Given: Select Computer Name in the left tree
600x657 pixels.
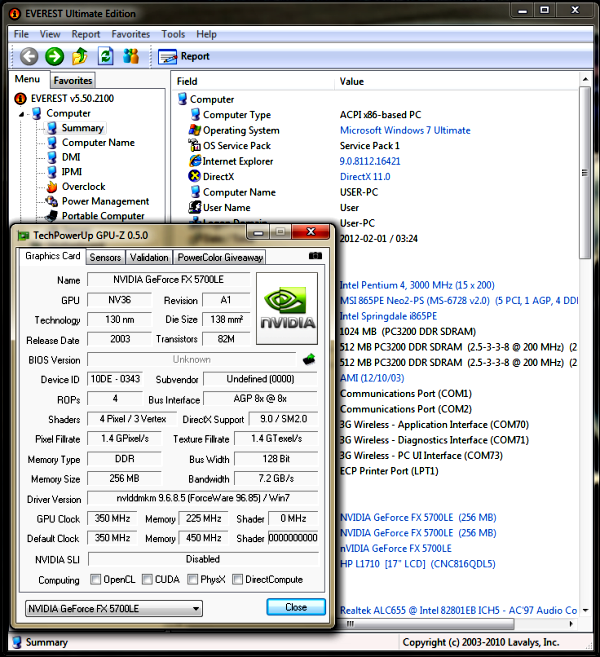Looking at the screenshot, I should [98, 142].
